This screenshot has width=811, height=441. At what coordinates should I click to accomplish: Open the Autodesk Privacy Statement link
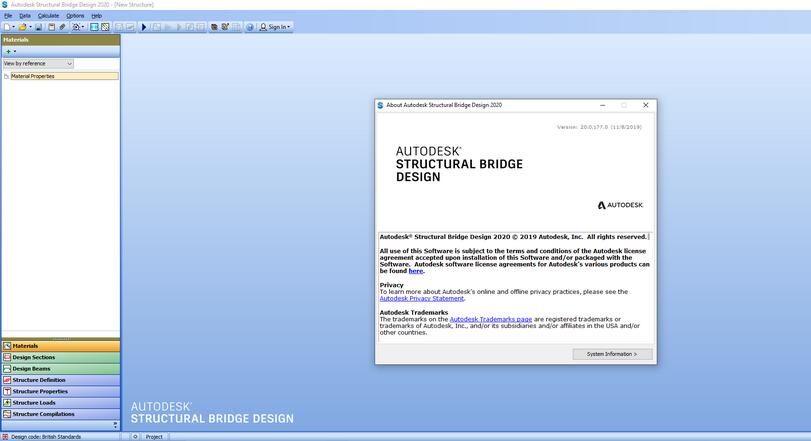coord(422,298)
